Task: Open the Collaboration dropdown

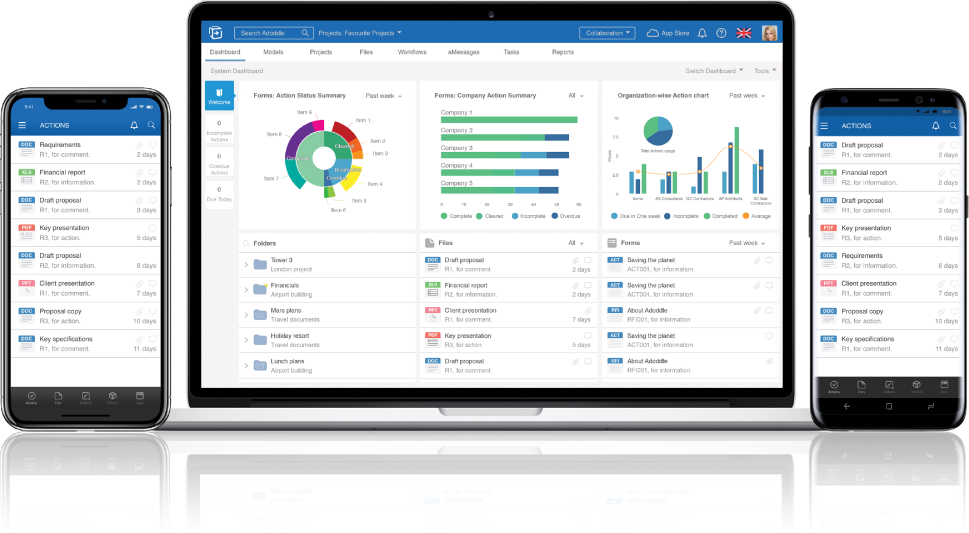Action: (607, 33)
